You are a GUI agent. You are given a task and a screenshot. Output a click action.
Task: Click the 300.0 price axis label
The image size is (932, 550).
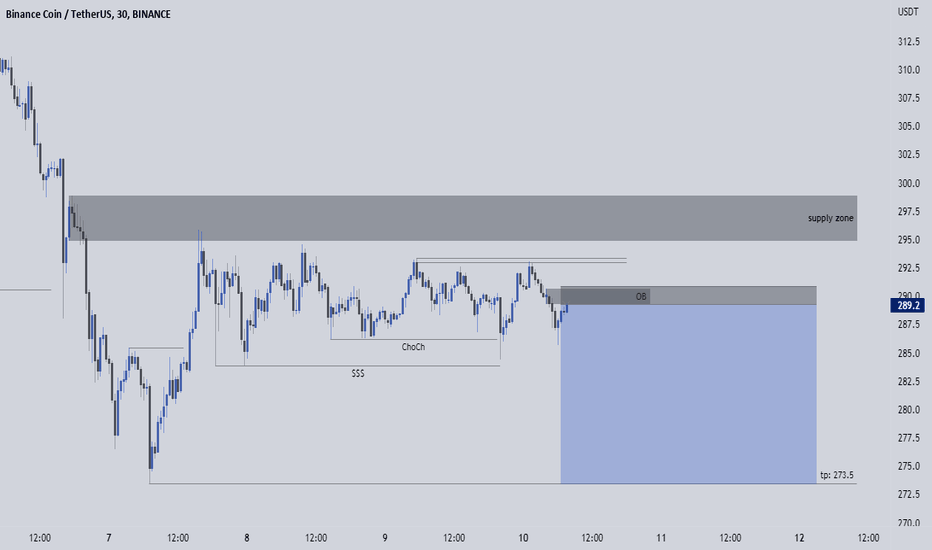[908, 183]
